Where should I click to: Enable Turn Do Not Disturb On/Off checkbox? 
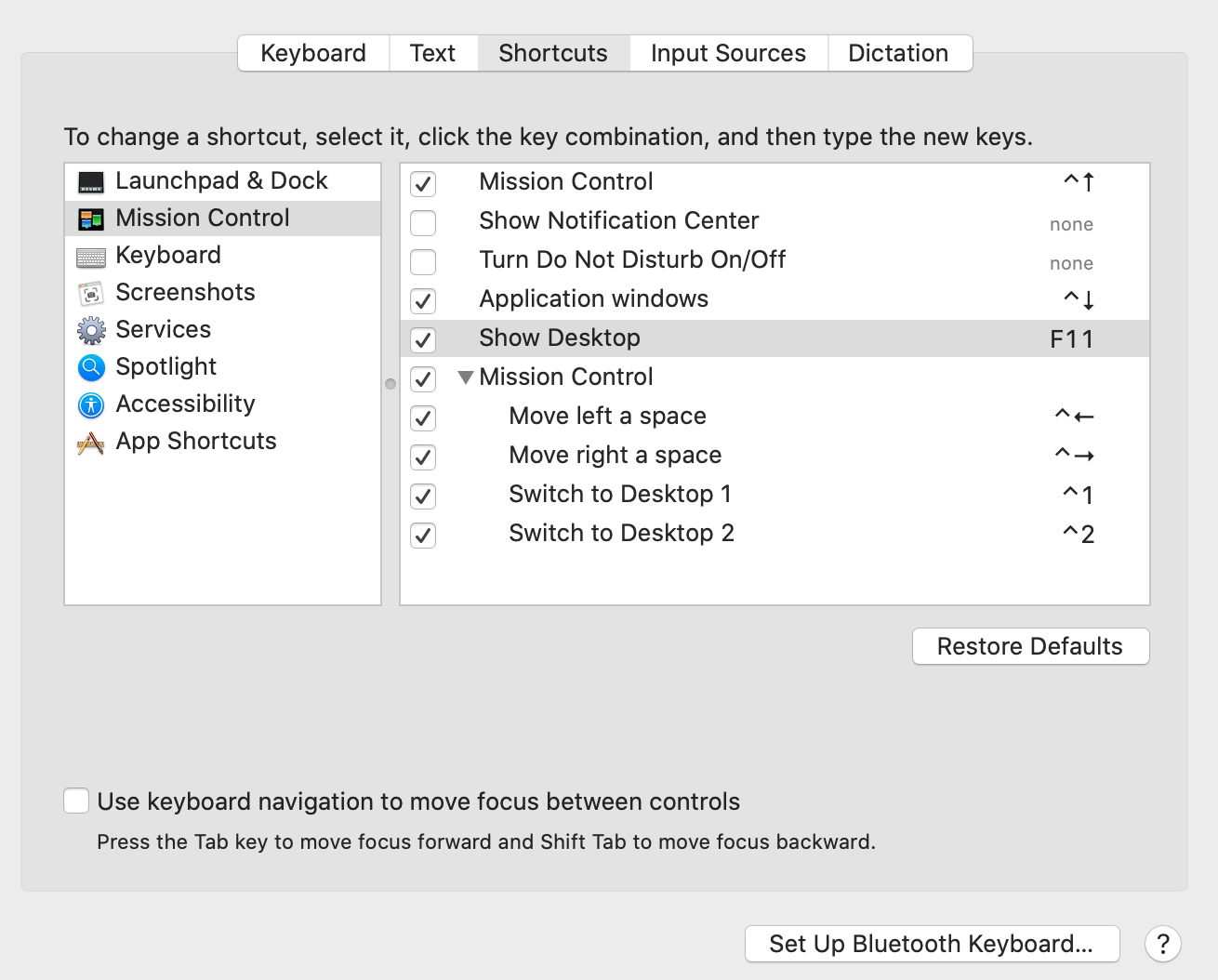coord(423,262)
